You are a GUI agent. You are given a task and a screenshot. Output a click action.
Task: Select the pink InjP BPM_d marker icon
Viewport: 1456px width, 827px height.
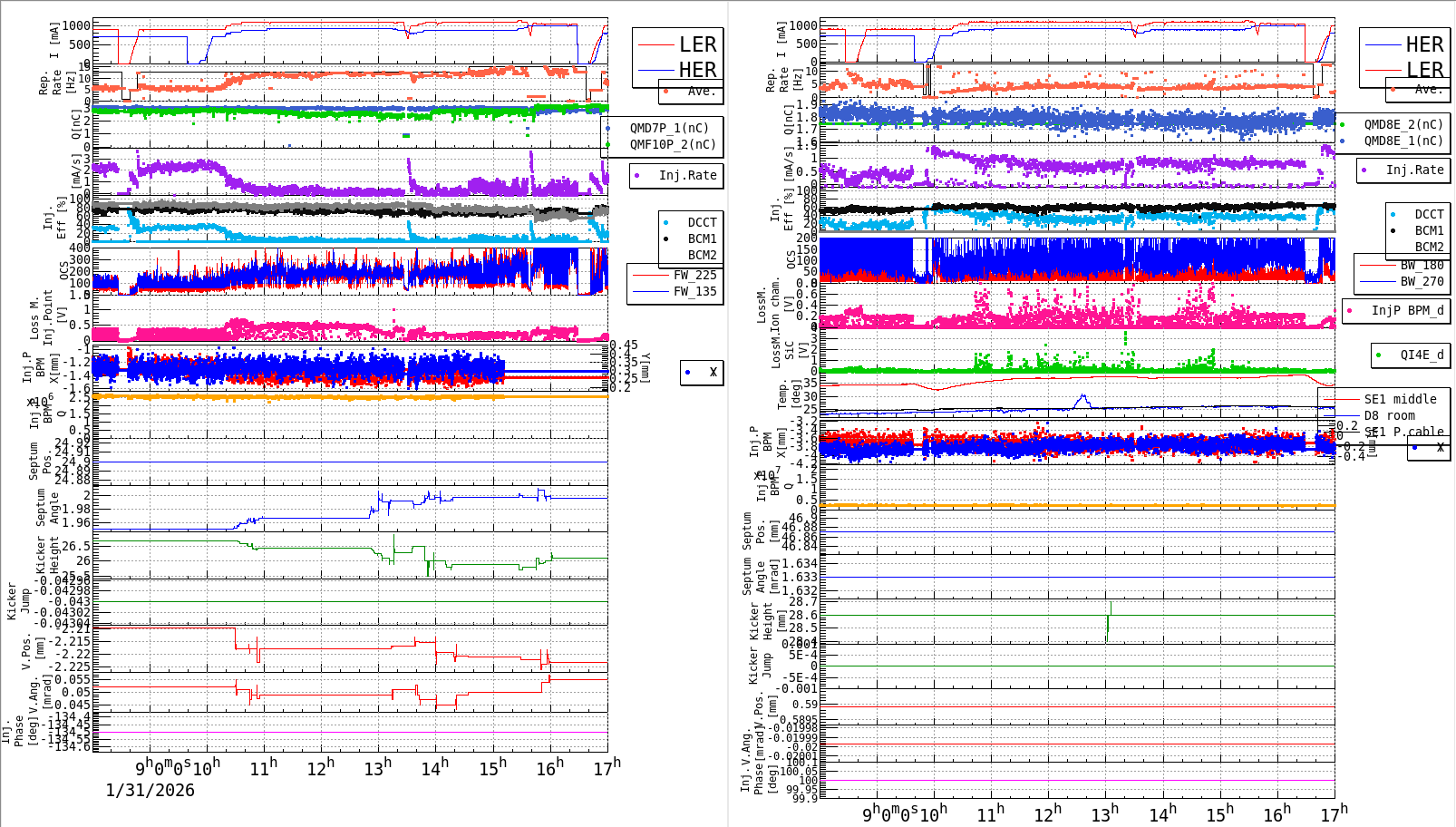[1350, 311]
